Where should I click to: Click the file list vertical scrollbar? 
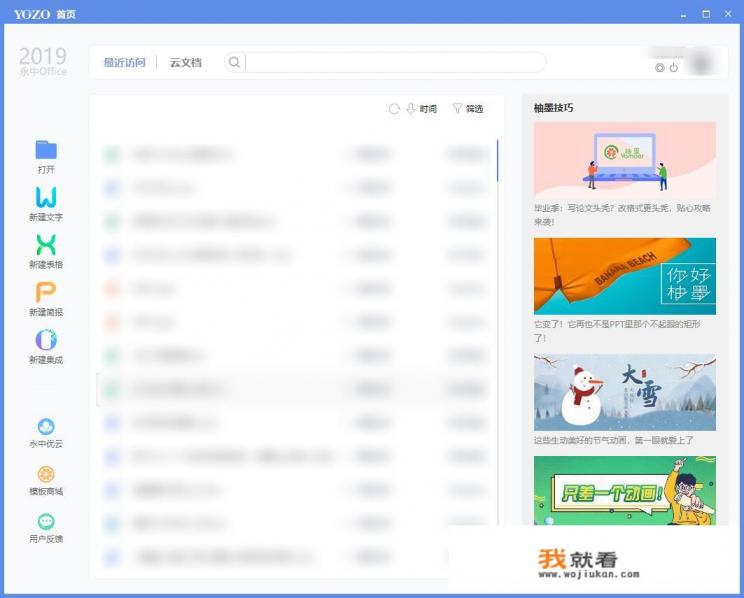(497, 160)
